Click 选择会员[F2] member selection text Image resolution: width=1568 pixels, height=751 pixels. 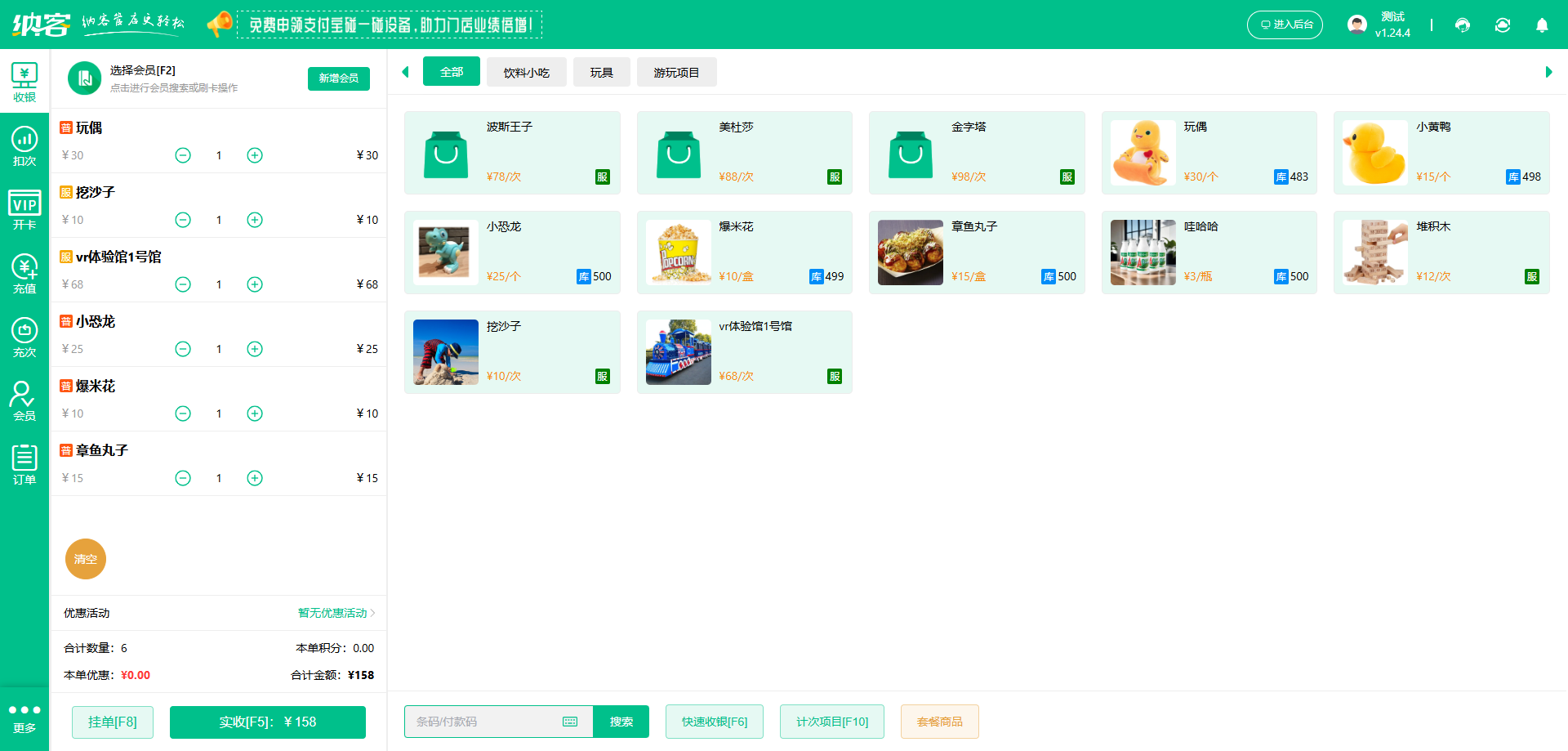coord(143,70)
